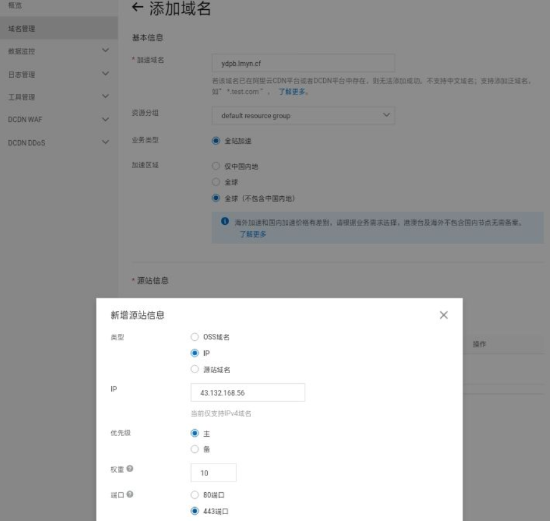
Task: Click the IP address input field
Action: point(247,393)
